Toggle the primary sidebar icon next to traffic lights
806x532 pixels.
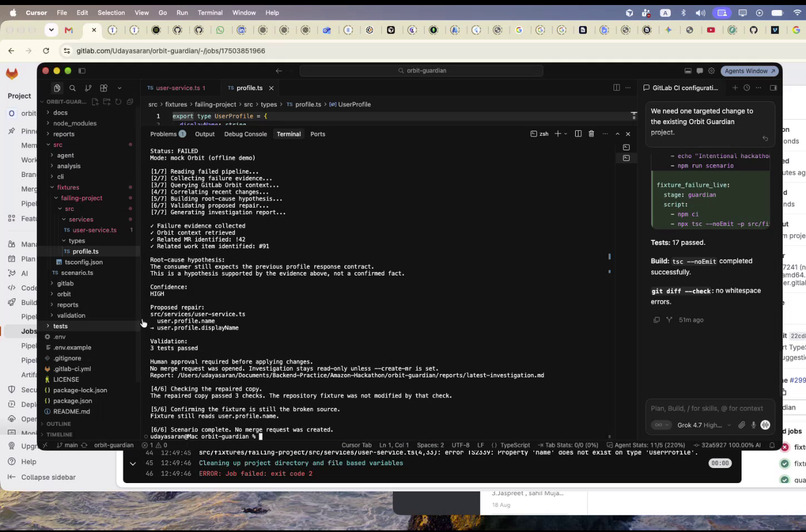point(82,71)
